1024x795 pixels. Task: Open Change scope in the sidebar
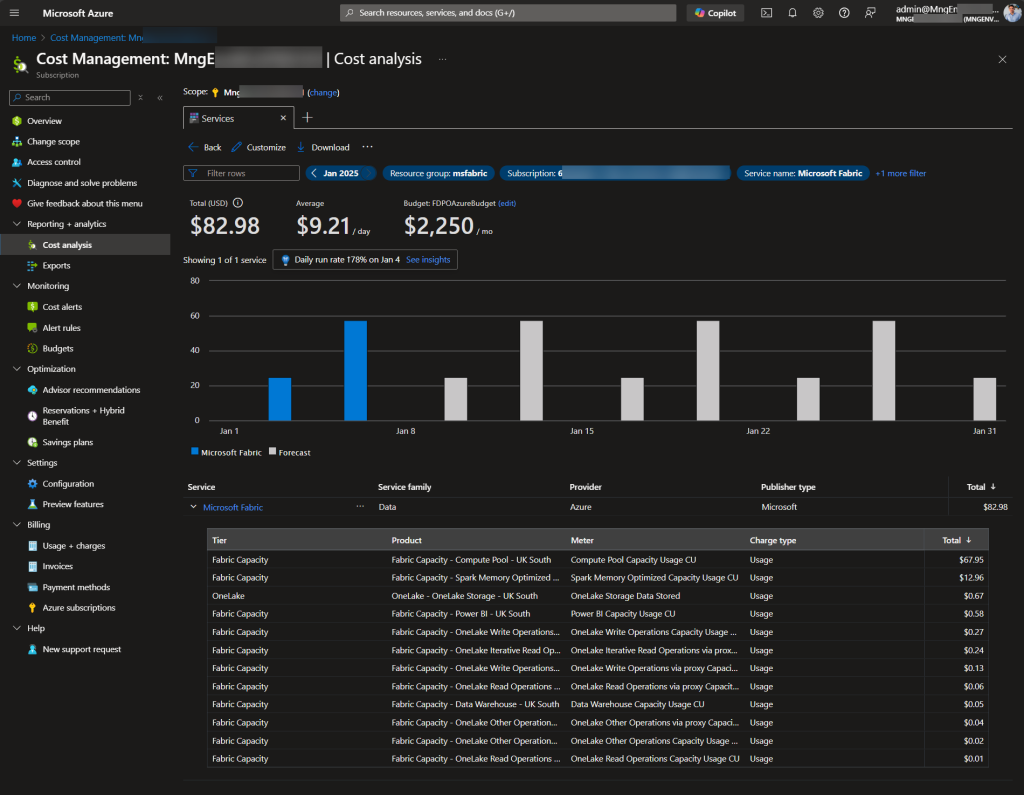pos(53,142)
